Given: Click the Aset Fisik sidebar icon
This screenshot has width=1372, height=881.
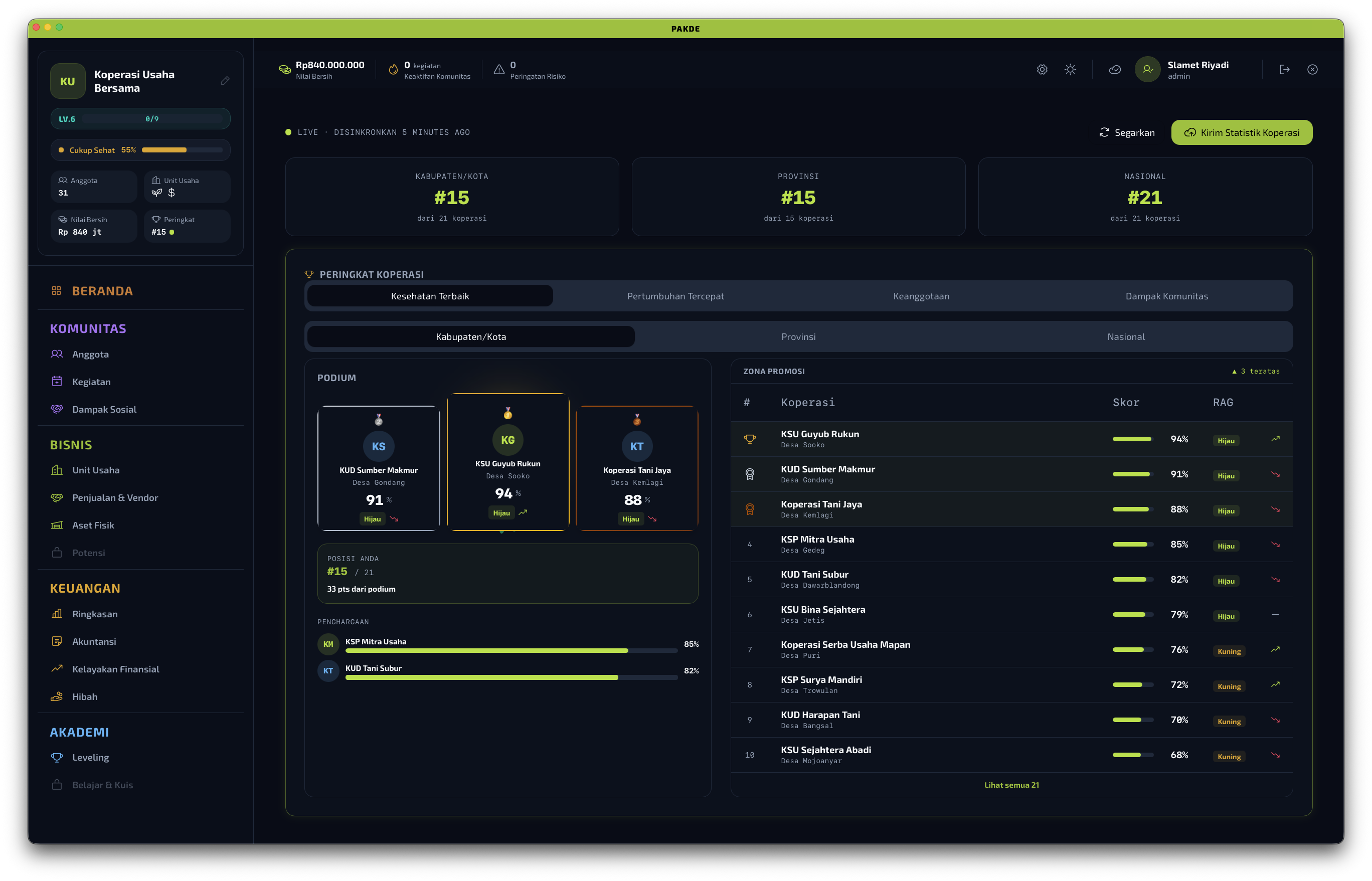Looking at the screenshot, I should [57, 525].
